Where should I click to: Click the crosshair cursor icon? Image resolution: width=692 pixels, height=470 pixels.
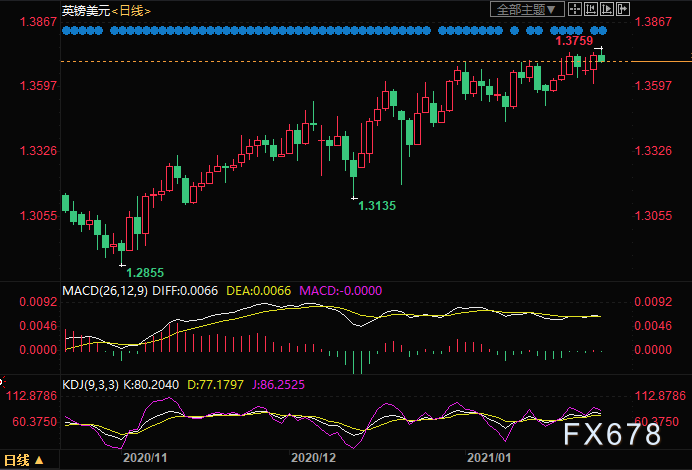(575, 9)
